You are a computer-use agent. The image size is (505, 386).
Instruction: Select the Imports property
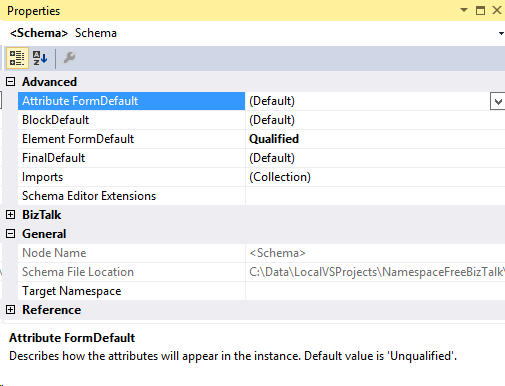click(x=131, y=177)
